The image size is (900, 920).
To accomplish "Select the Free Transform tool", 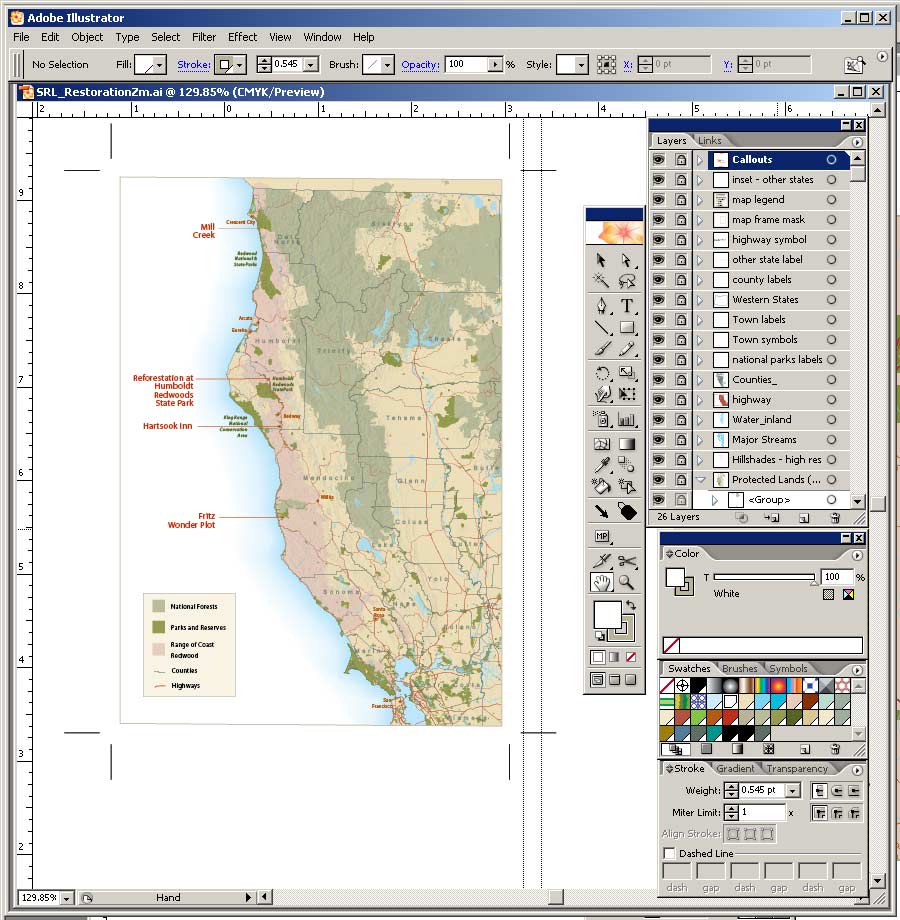I will 627,394.
